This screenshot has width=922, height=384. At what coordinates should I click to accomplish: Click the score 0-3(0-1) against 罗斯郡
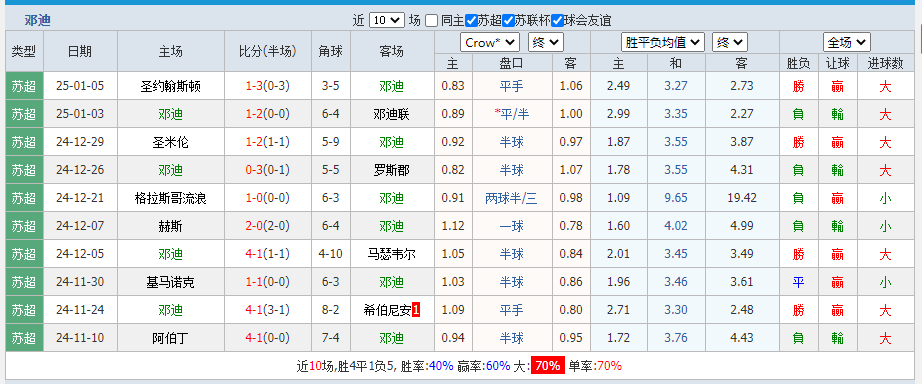coord(268,171)
